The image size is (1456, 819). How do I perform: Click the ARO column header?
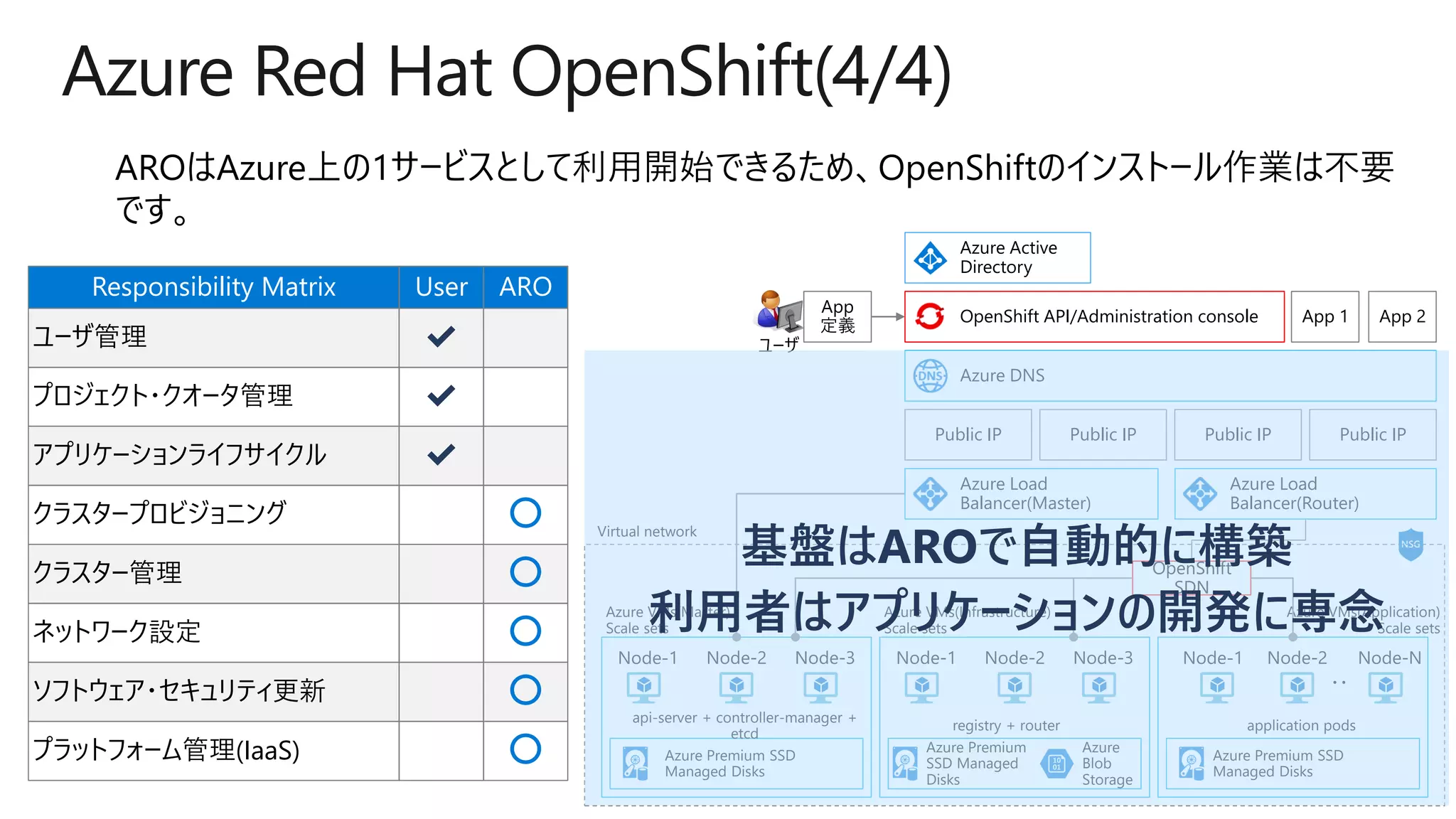click(x=525, y=287)
